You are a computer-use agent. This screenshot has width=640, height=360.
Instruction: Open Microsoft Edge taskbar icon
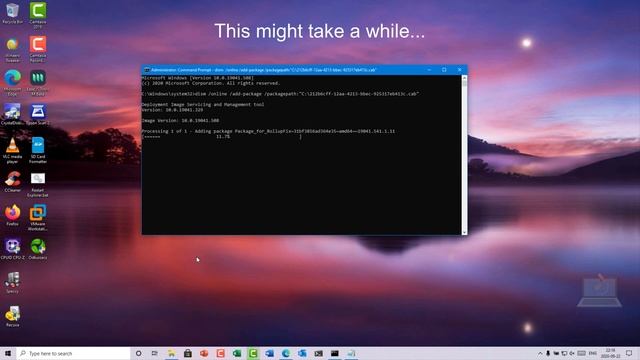pos(286,353)
